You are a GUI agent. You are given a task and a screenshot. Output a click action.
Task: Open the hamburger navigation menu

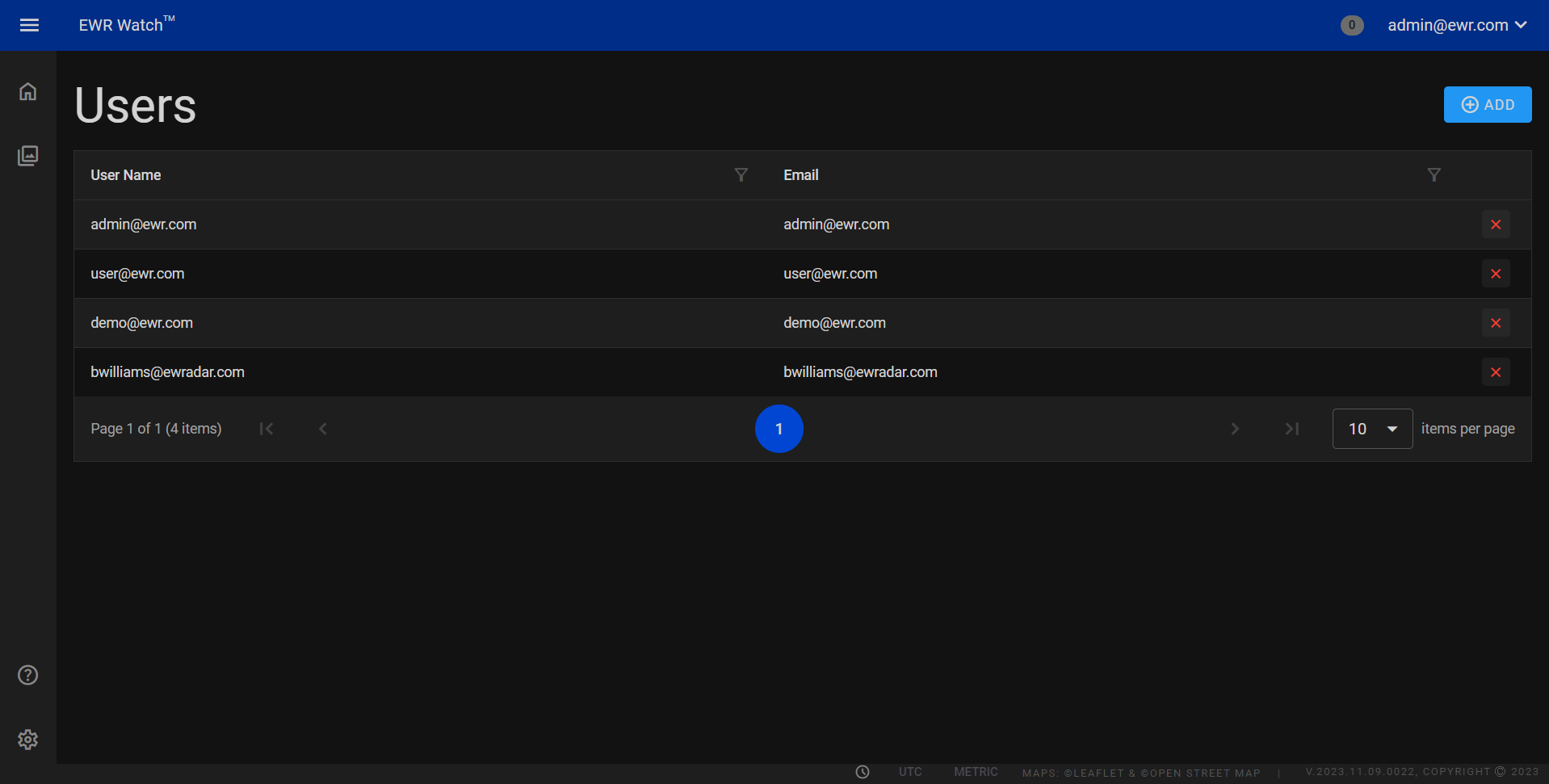(29, 25)
